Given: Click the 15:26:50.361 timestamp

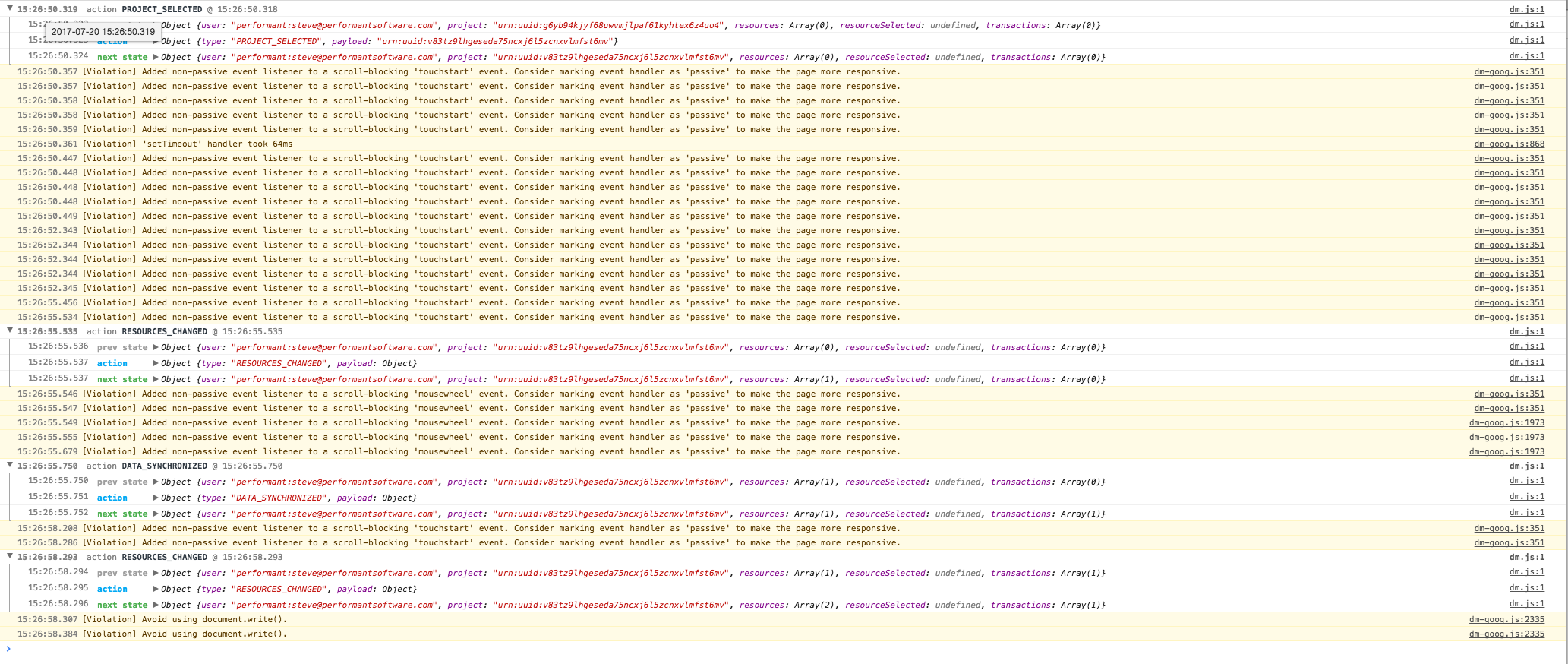Looking at the screenshot, I should 47,144.
